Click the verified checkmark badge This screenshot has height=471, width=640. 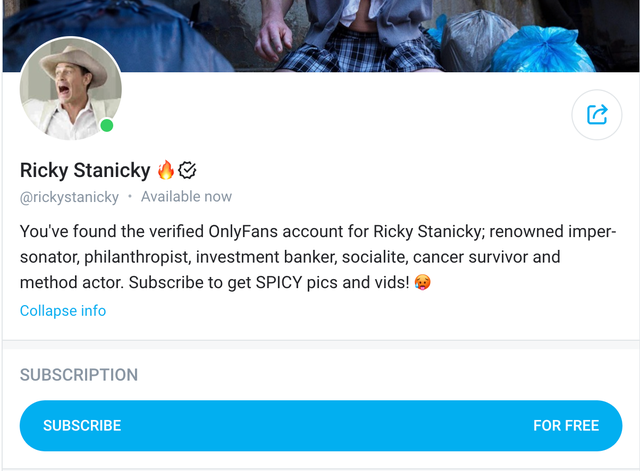(x=187, y=170)
